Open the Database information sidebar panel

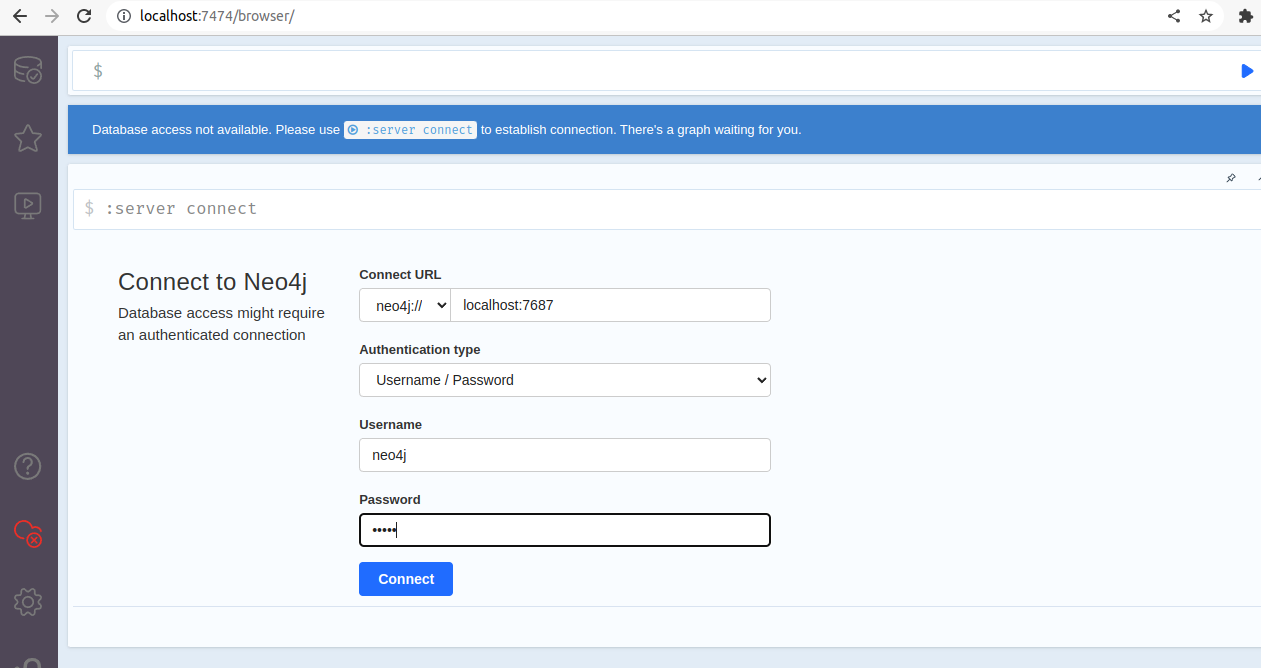tap(27, 70)
